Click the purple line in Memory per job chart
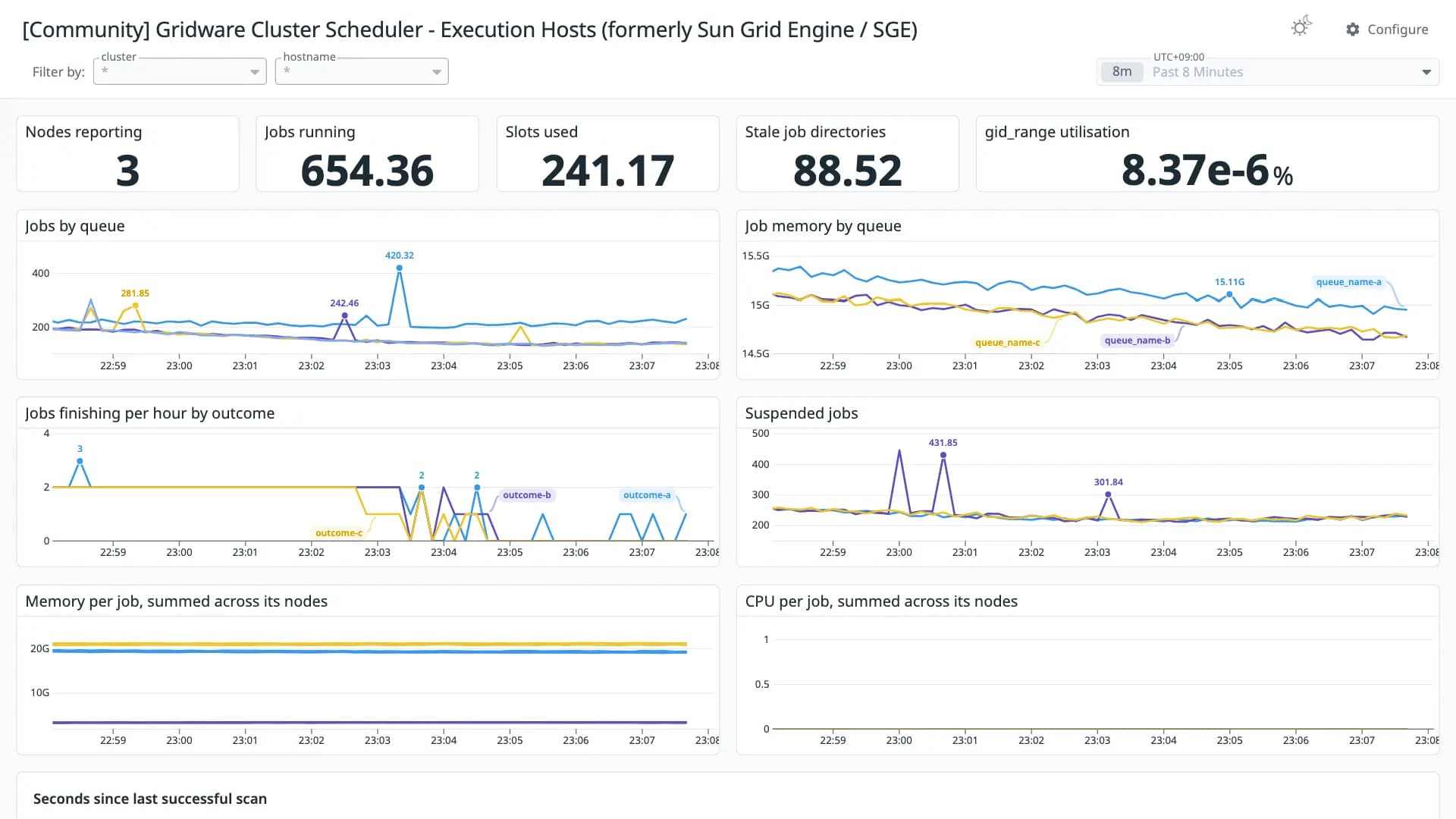 click(x=369, y=722)
